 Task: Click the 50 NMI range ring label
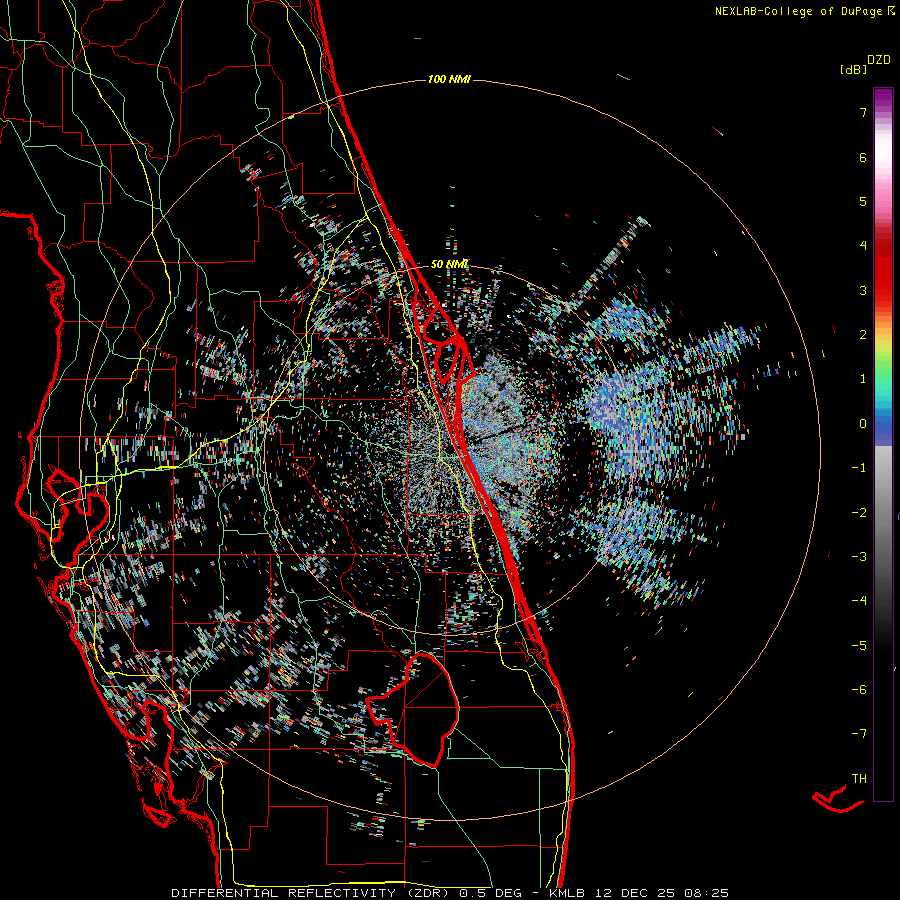[x=449, y=265]
